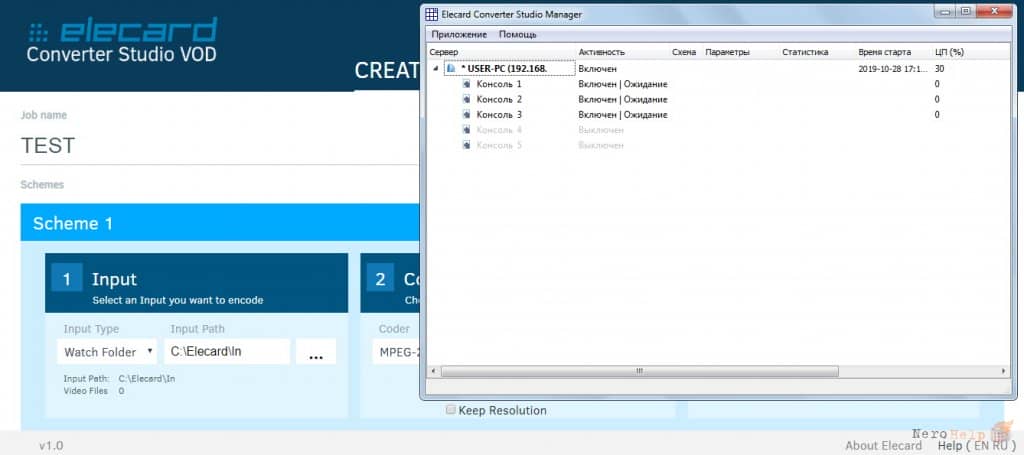The height and width of the screenshot is (455, 1024).
Task: Click the browse button next to Input Path
Action: pyautogui.click(x=316, y=352)
